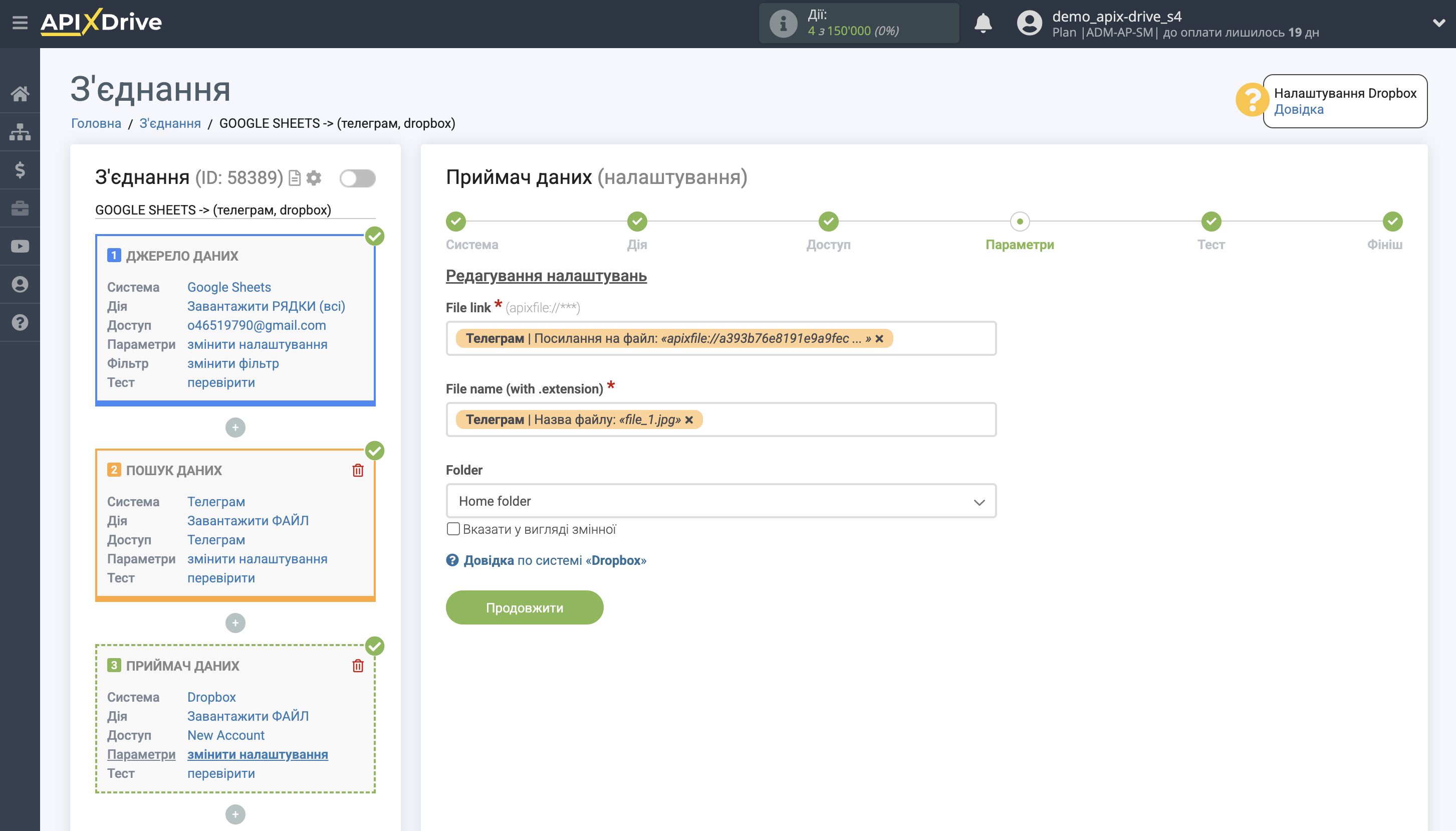Open the notifications bell icon
1456x831 pixels.
tap(984, 24)
